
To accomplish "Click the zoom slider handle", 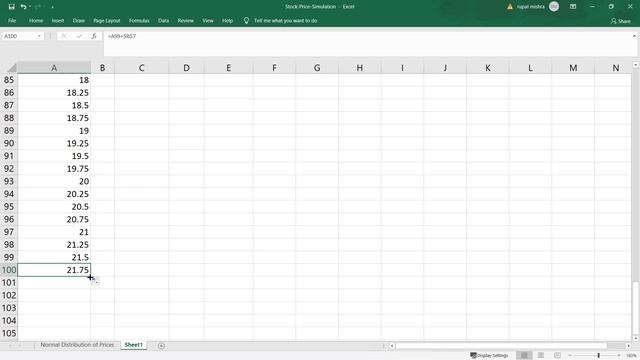I will (599, 356).
